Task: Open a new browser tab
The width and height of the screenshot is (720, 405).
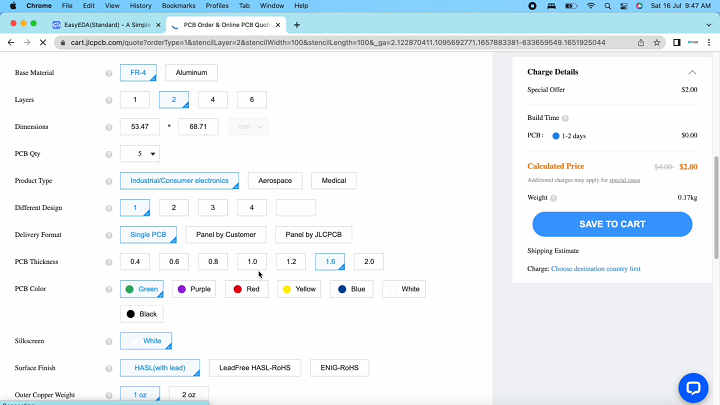Action: [297, 25]
